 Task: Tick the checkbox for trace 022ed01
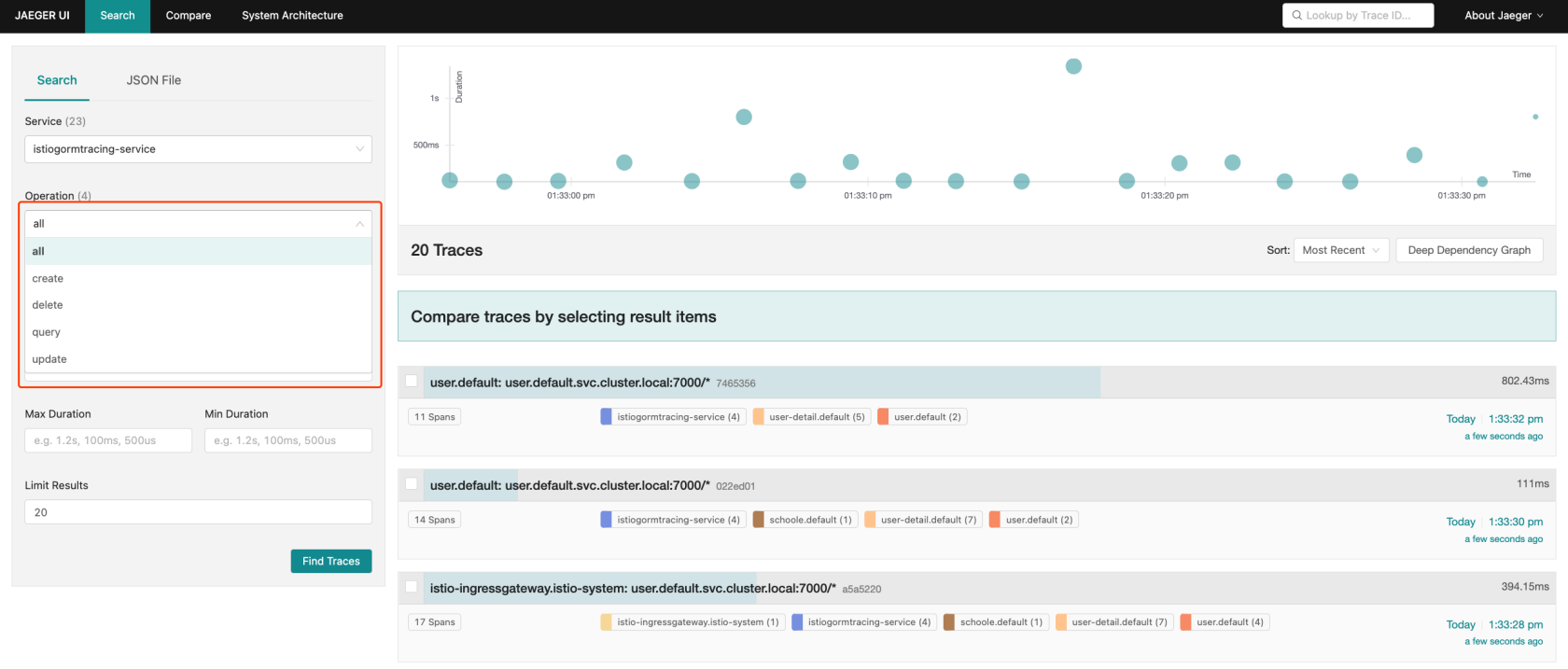pyautogui.click(x=412, y=483)
